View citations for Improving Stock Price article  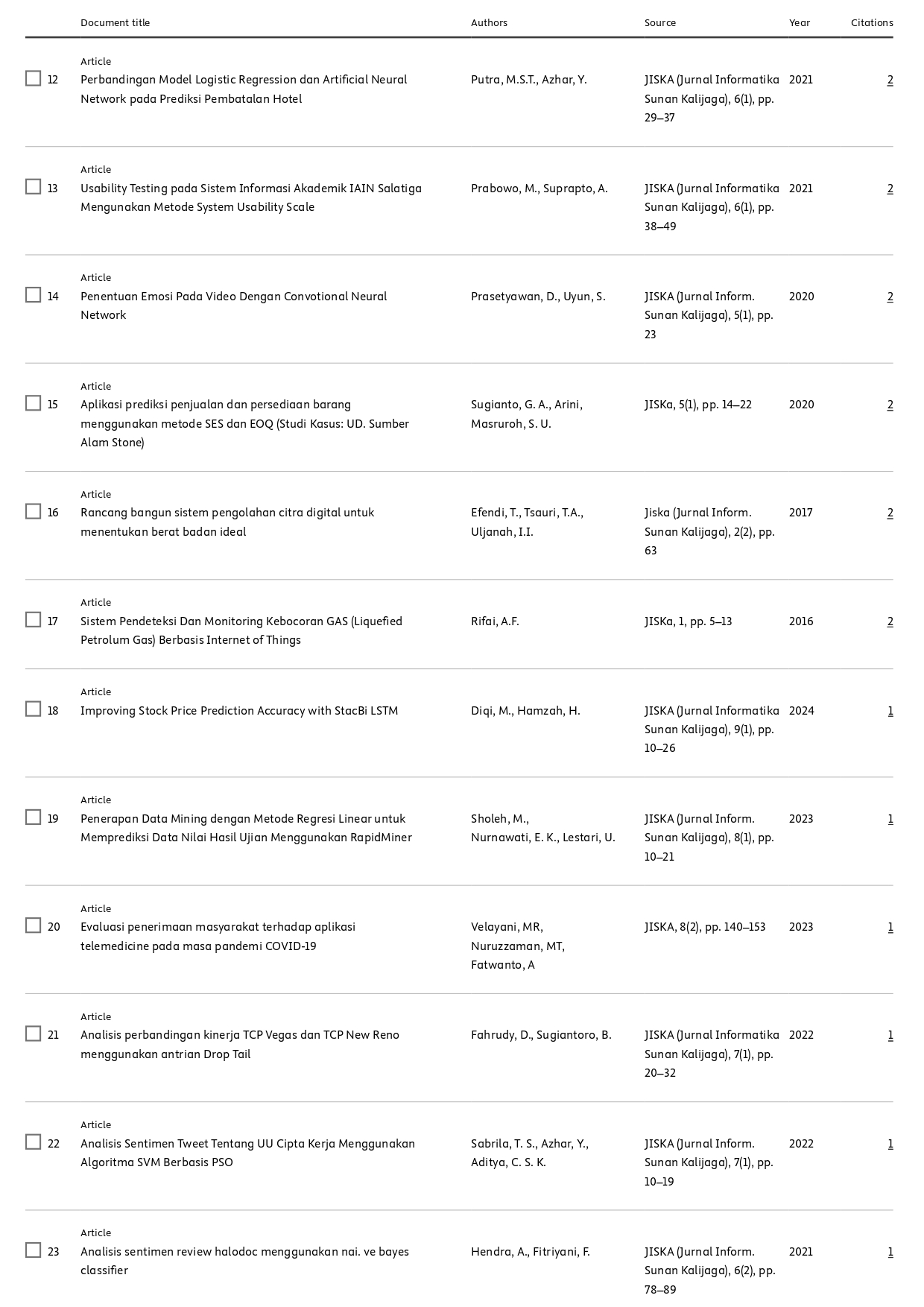(890, 711)
